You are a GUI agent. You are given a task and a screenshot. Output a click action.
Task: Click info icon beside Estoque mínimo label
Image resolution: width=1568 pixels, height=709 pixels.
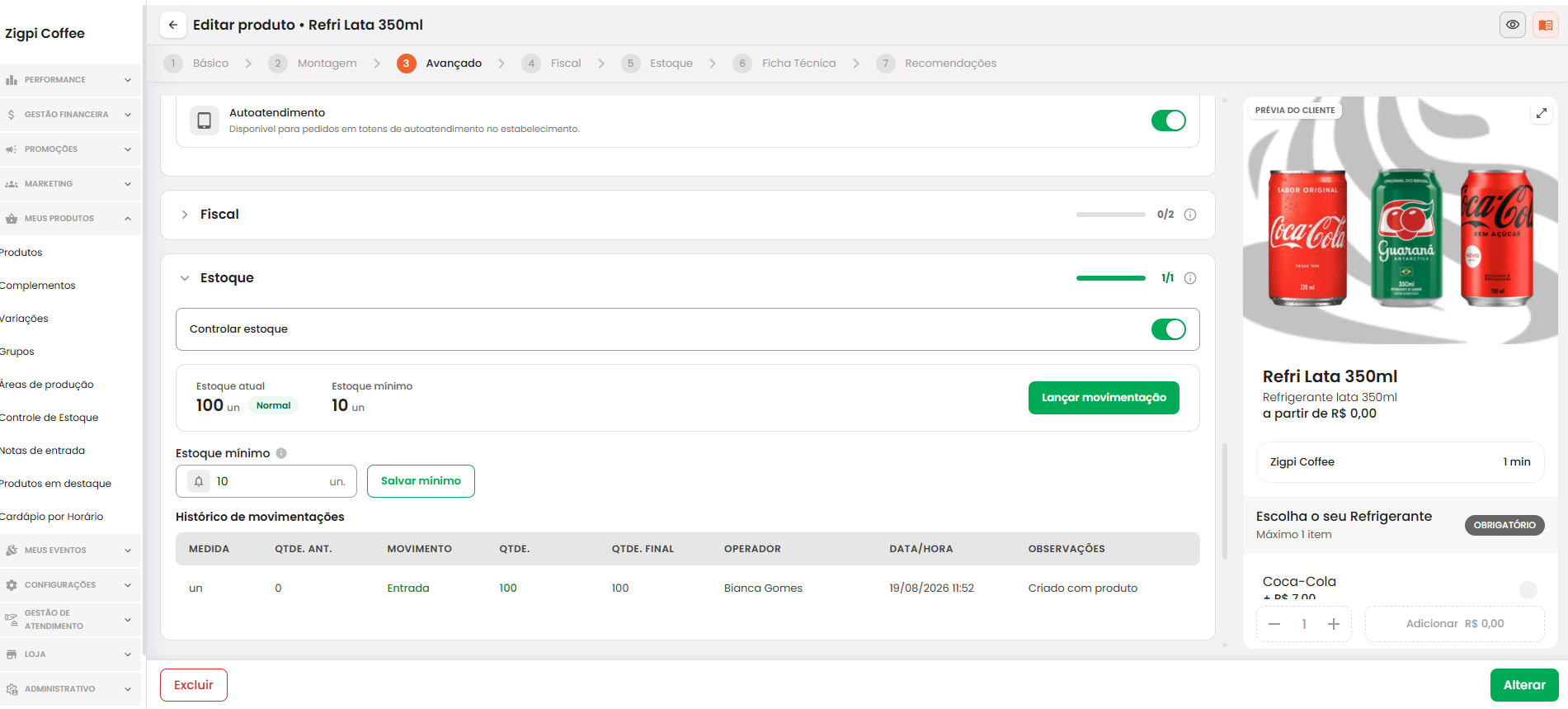tap(281, 453)
